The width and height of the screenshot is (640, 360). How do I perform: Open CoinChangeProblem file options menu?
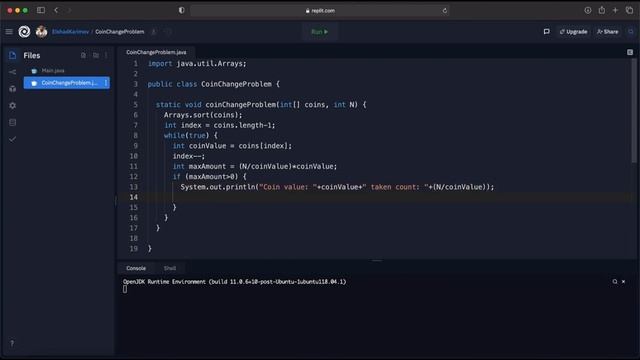[x=106, y=83]
